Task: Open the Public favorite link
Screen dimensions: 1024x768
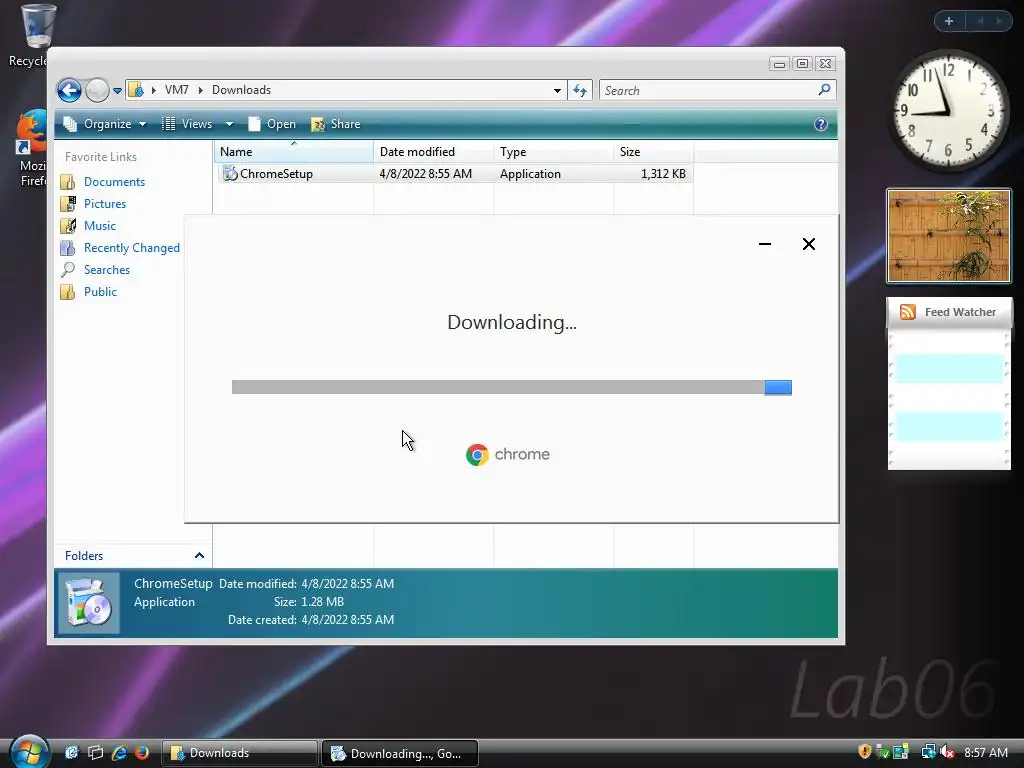Action: (100, 292)
